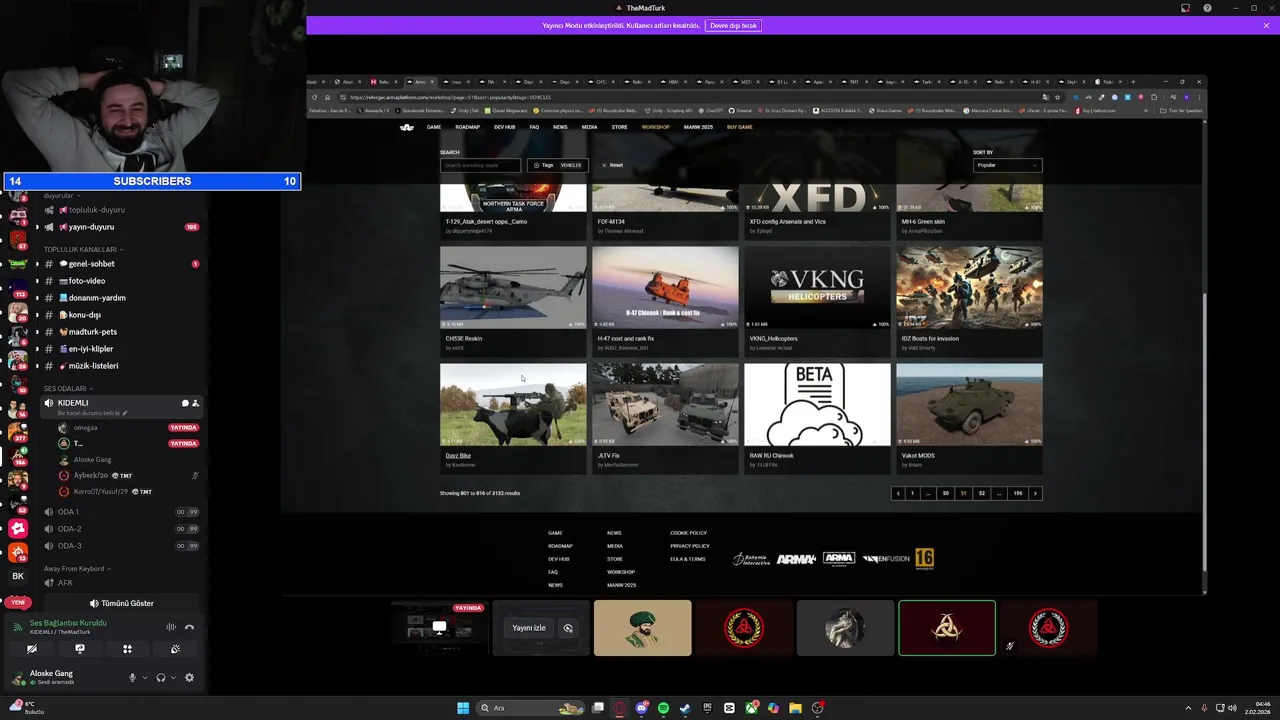Viewport: 1280px width, 720px height.
Task: Click Devre dışı bırak in purple banner
Action: (733, 25)
